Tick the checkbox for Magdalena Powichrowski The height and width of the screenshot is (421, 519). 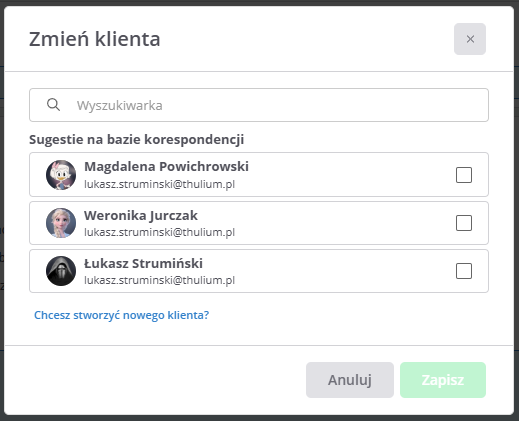point(464,175)
